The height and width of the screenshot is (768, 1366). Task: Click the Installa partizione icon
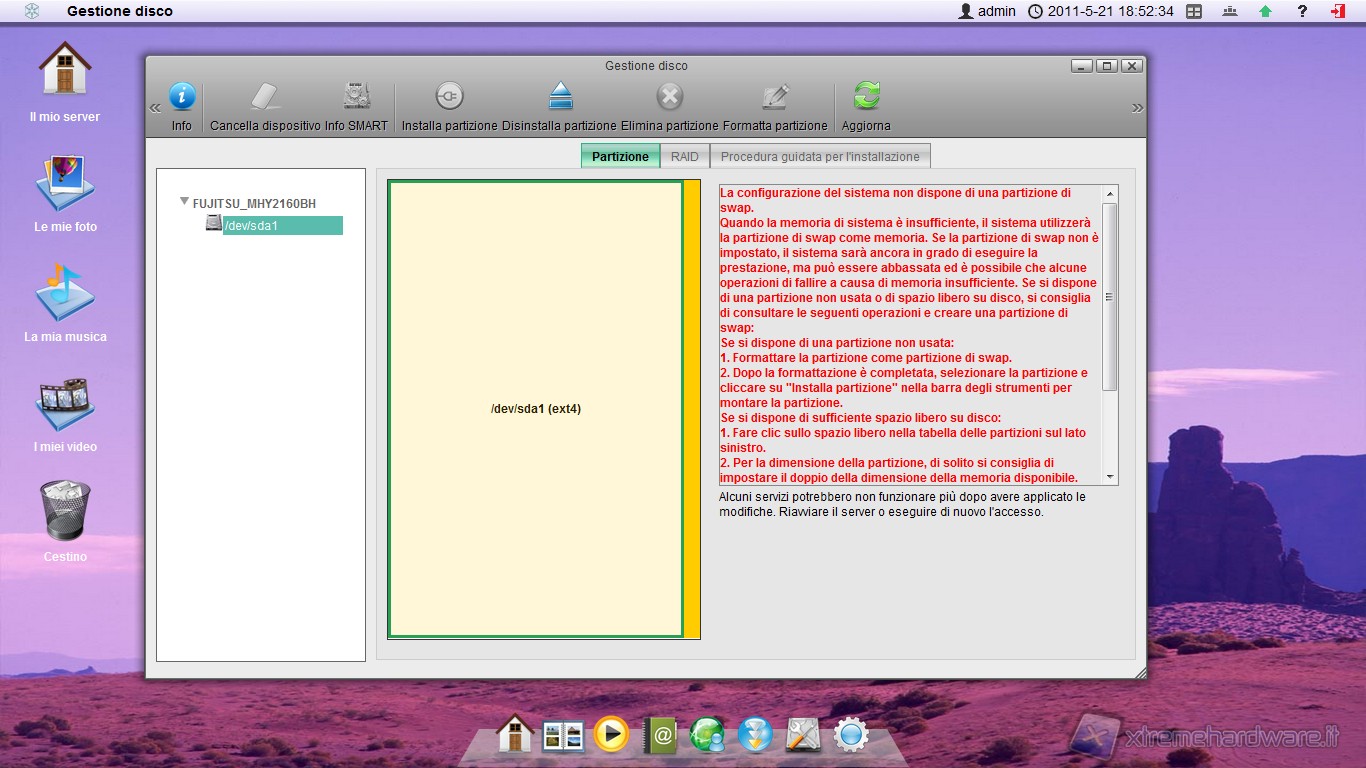[449, 97]
